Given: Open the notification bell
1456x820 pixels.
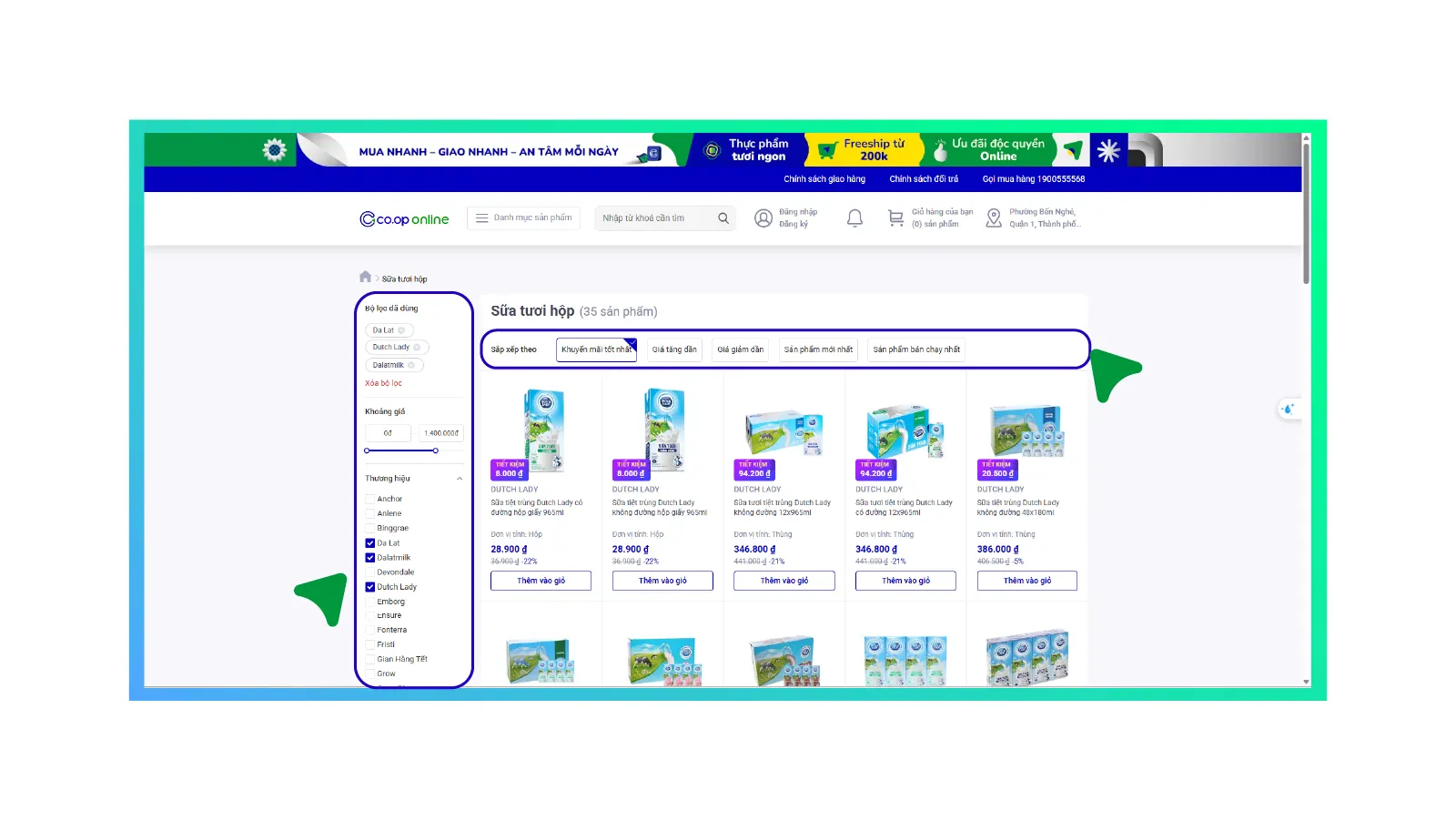Looking at the screenshot, I should point(854,218).
